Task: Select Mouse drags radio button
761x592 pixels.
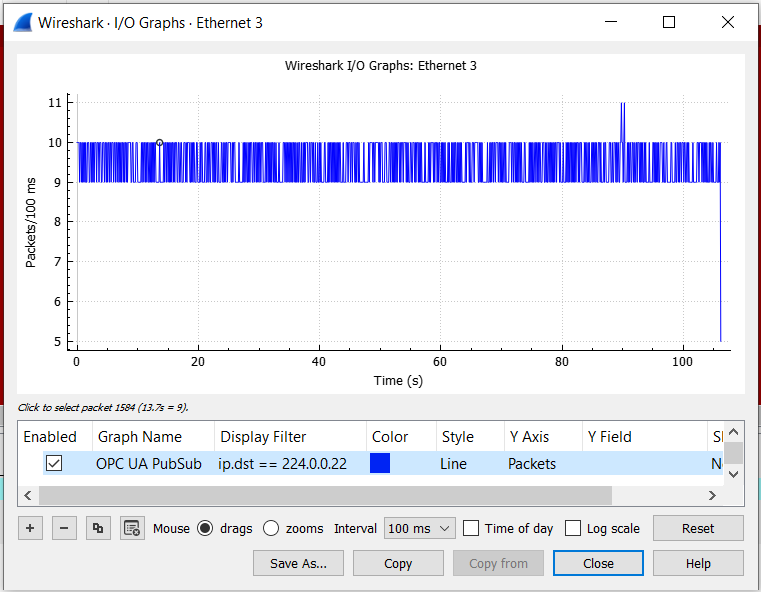Action: click(205, 528)
